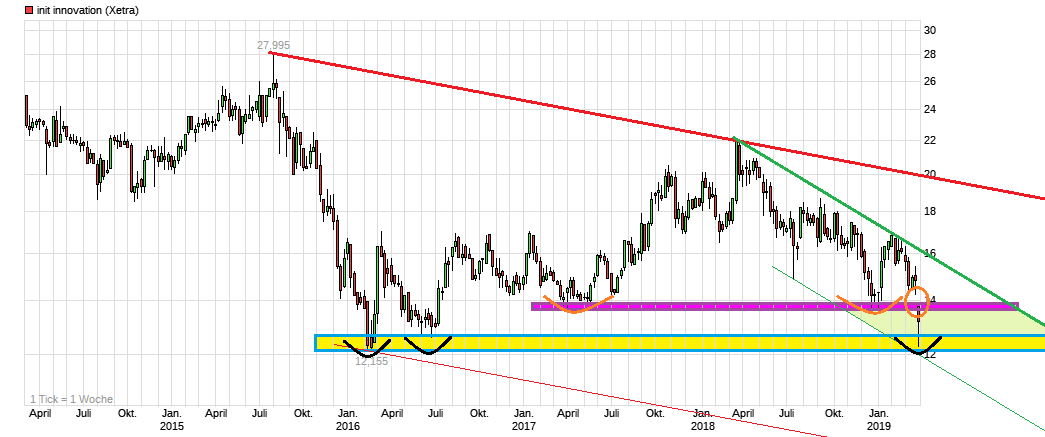
Task: Click the 2016 year label on time axis
Action: click(x=348, y=427)
